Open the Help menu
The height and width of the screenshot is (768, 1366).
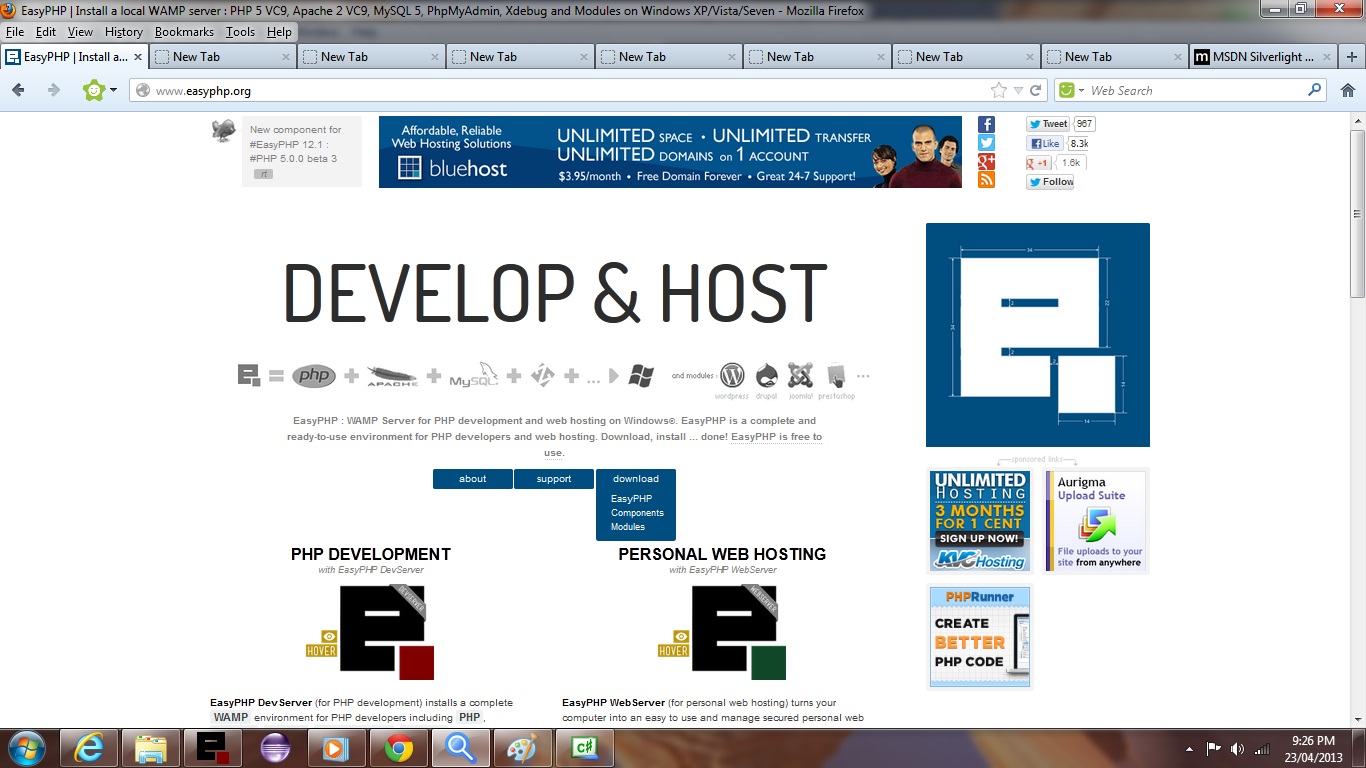click(279, 32)
